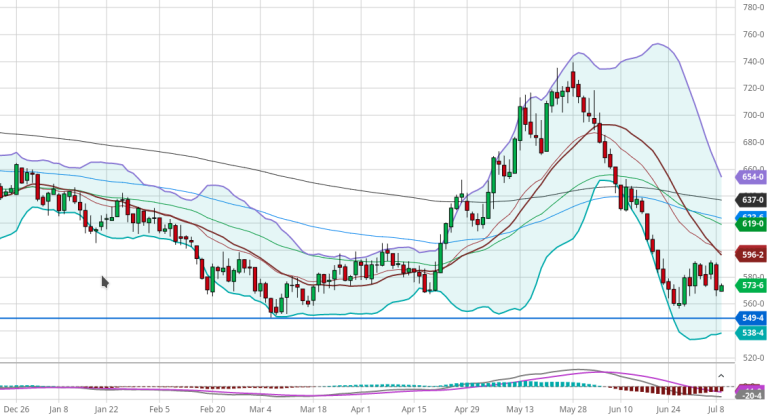This screenshot has width=768, height=415.
Task: Click the Feb 20 date label
Action: [x=213, y=409]
